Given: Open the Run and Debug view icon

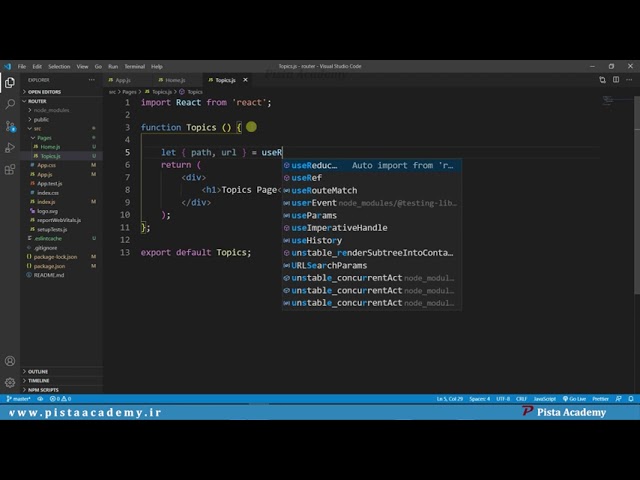Looking at the screenshot, I should (10, 148).
